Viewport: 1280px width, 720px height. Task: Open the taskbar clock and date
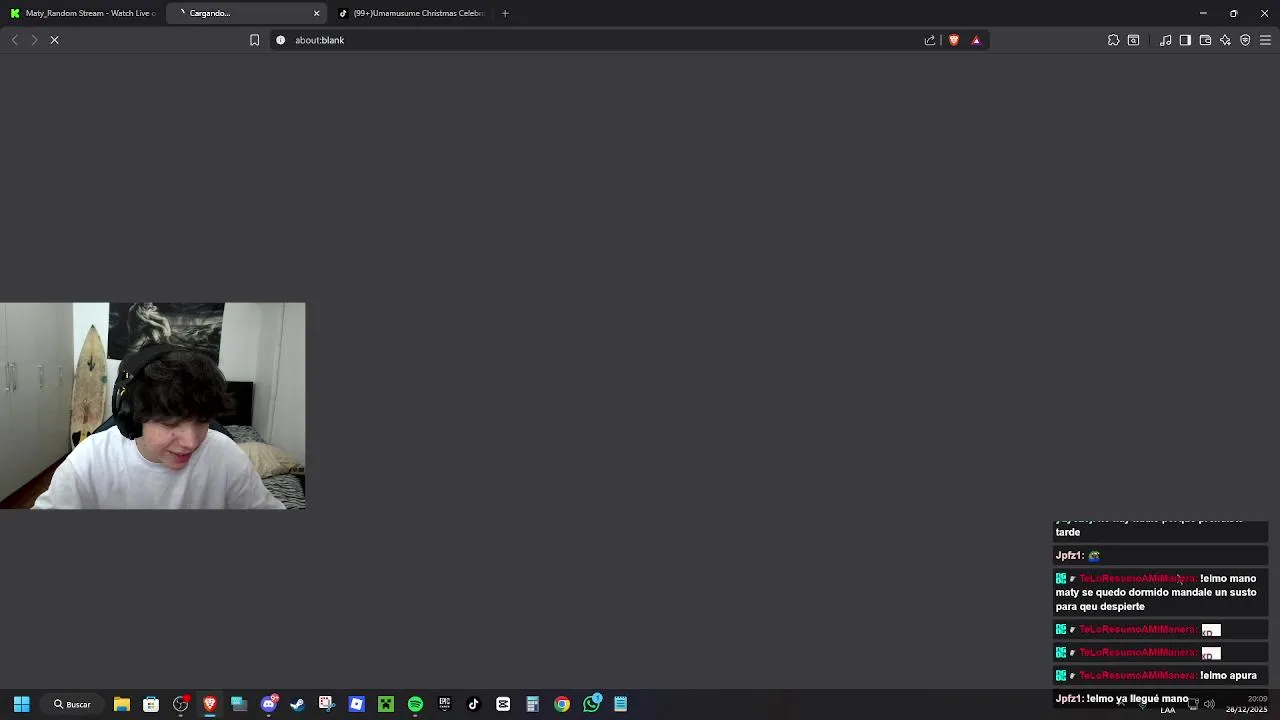[1247, 704]
